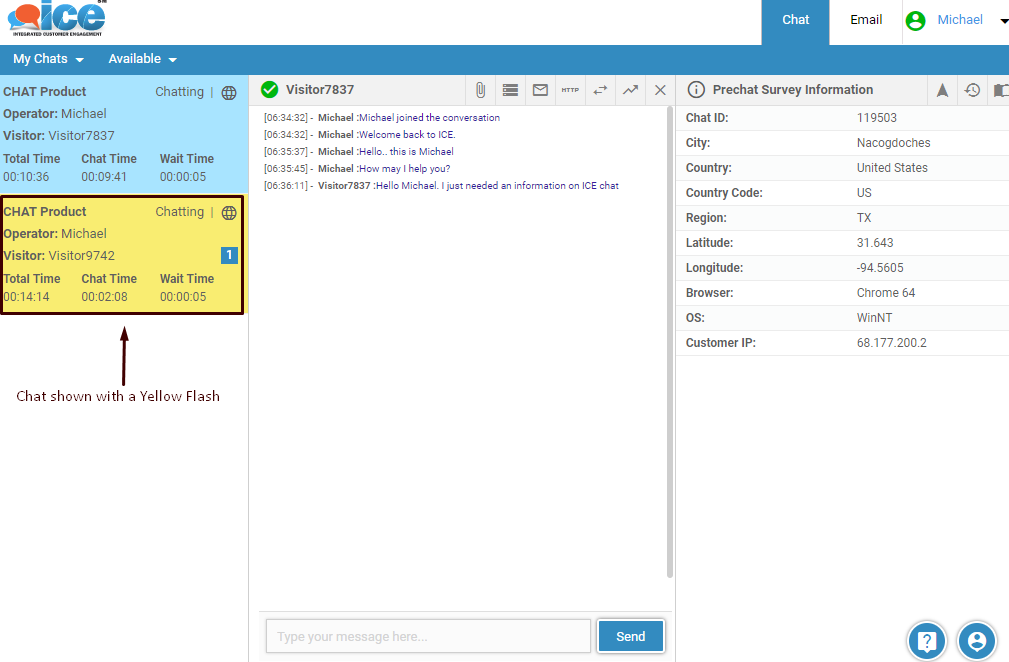Viewport: 1009px width, 662px height.
Task: Click the paperclip attachment icon
Action: pyautogui.click(x=480, y=90)
